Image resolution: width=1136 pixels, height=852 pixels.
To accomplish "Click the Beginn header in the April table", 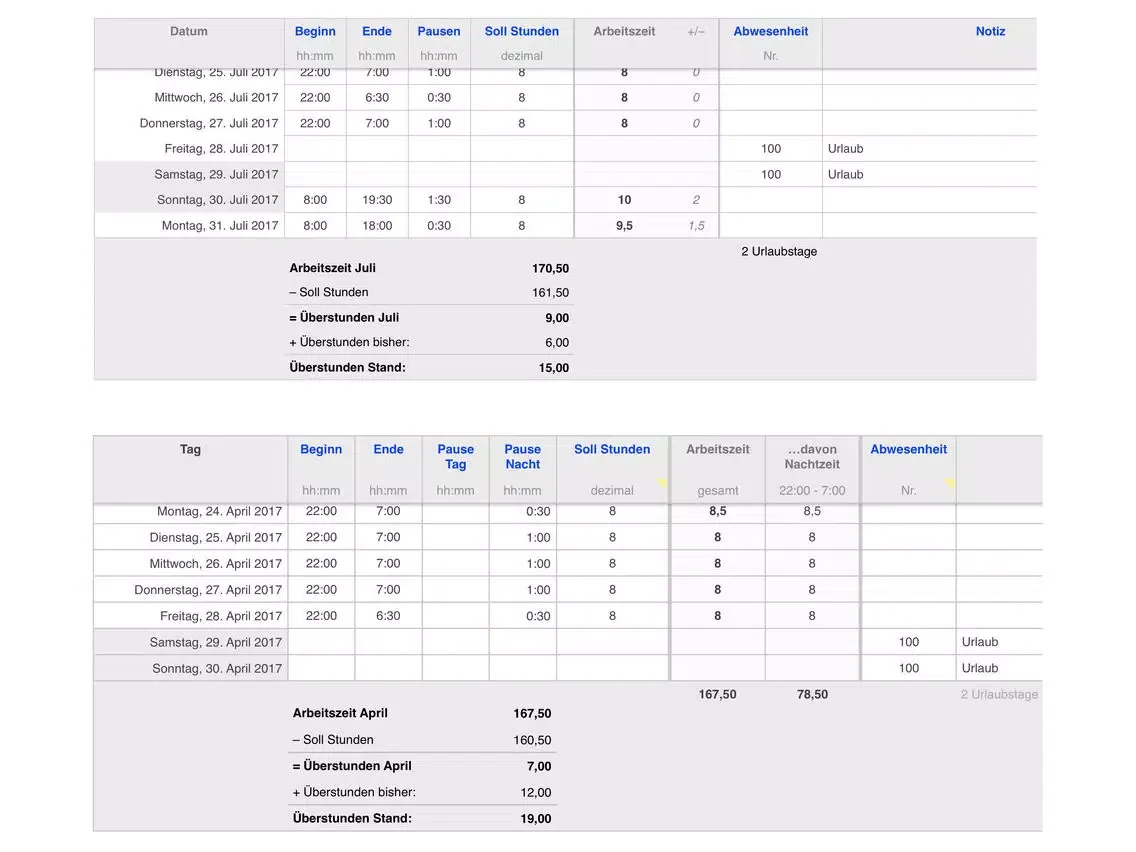I will (x=321, y=449).
